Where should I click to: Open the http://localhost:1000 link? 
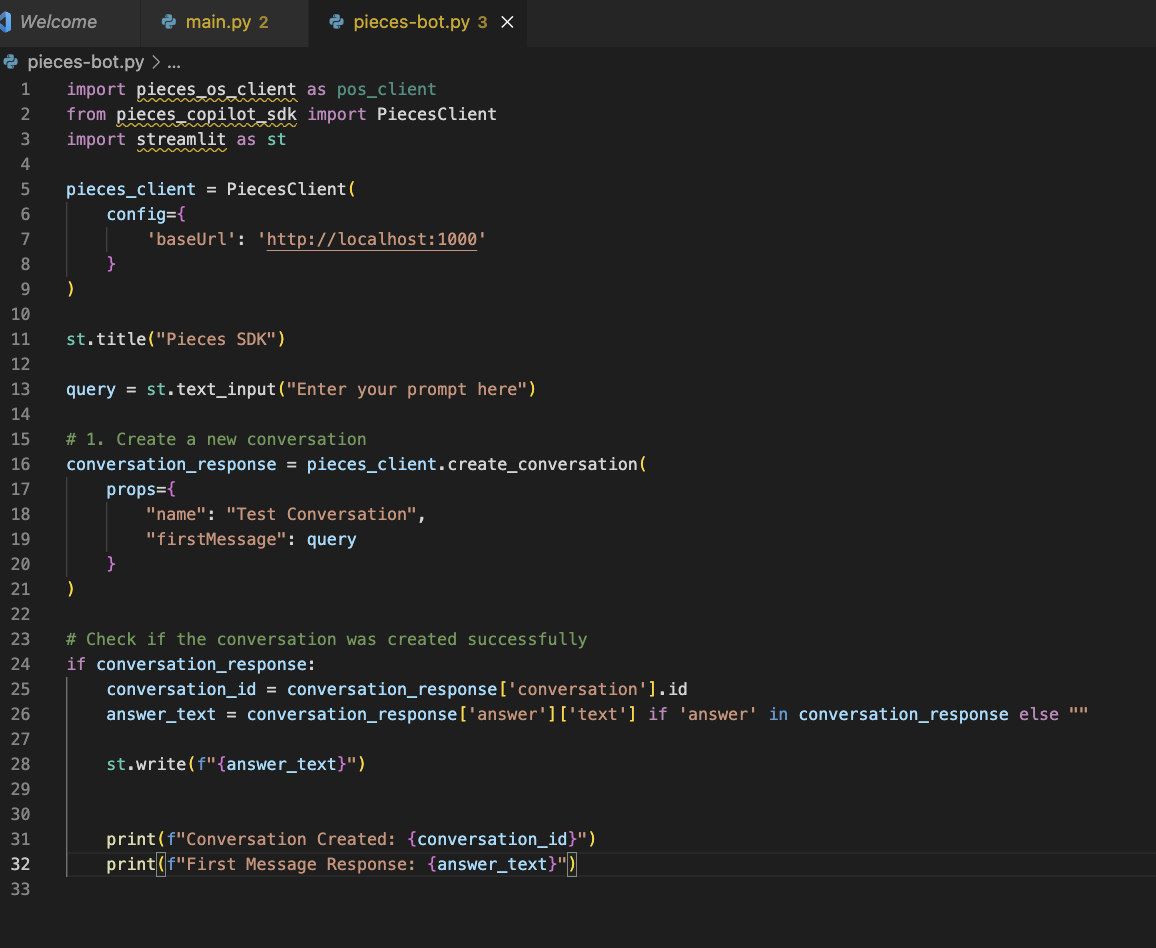(372, 240)
